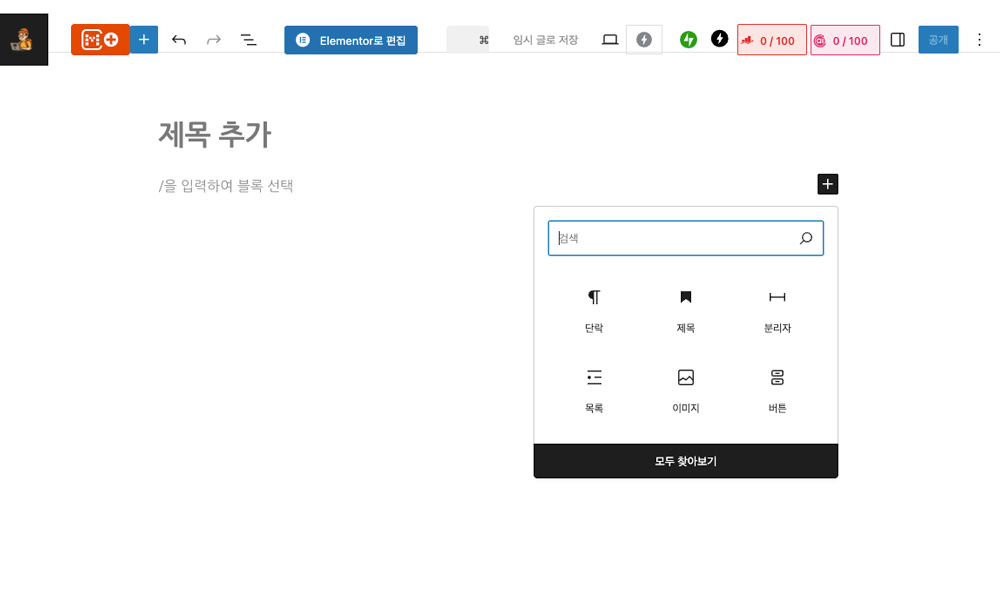Image resolution: width=1000 pixels, height=599 pixels.
Task: Select the 이미지 block
Action: (x=685, y=389)
